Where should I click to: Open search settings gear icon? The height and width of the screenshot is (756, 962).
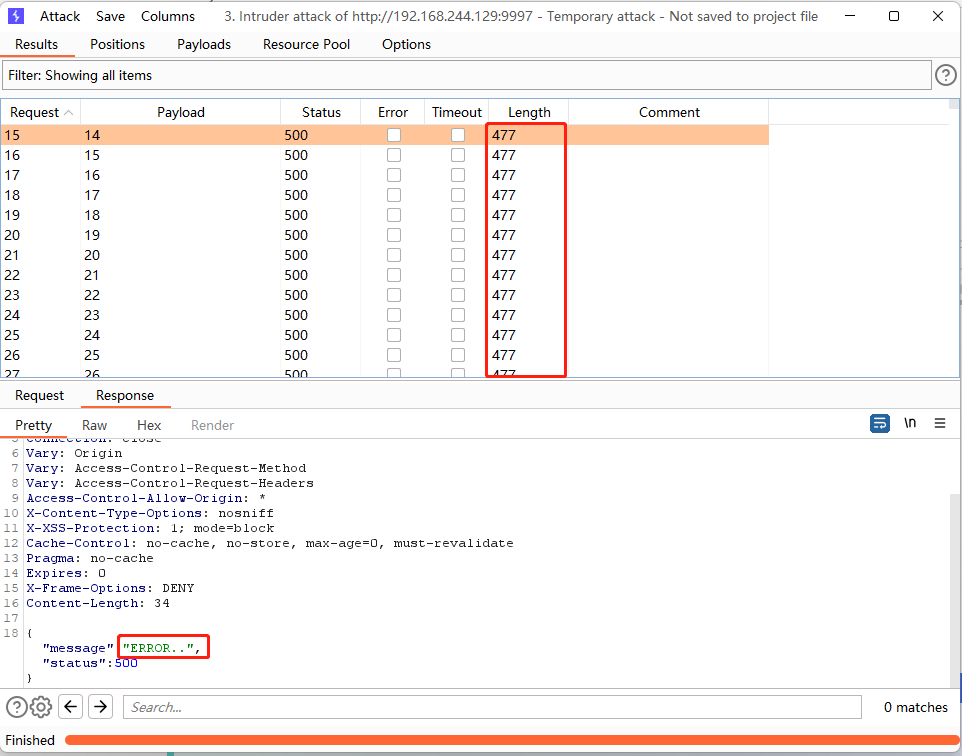pyautogui.click(x=41, y=707)
